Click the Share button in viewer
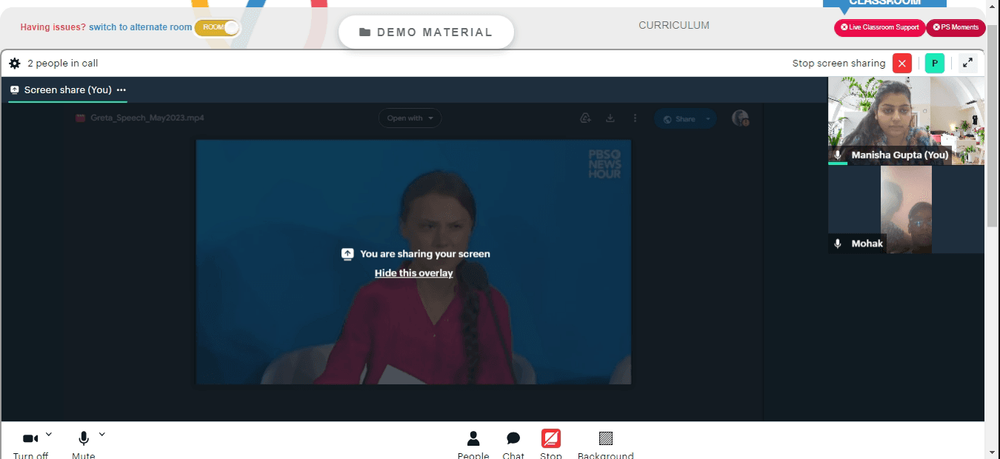Viewport: 1000px width, 459px height. 678,119
